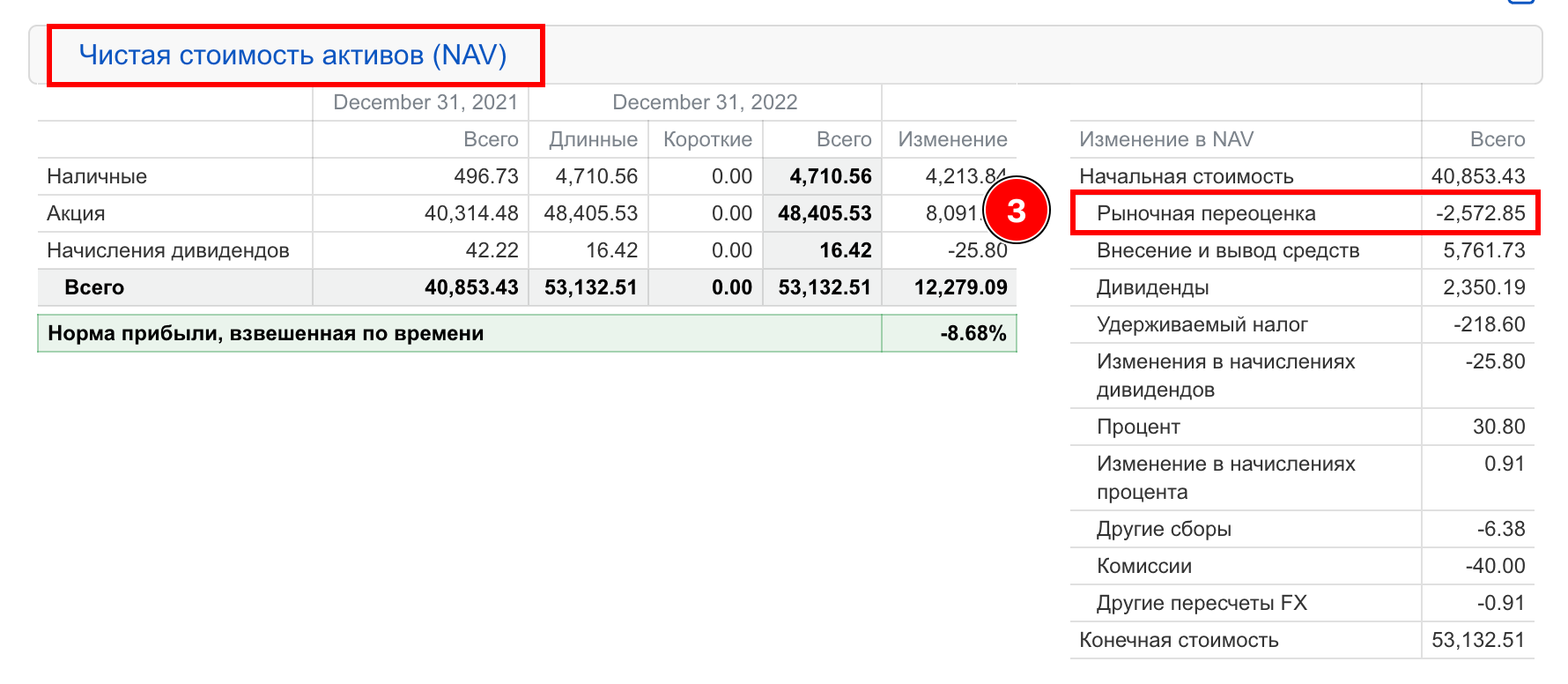
Task: Click the Рыночная переоценка row label
Action: pos(1206,213)
